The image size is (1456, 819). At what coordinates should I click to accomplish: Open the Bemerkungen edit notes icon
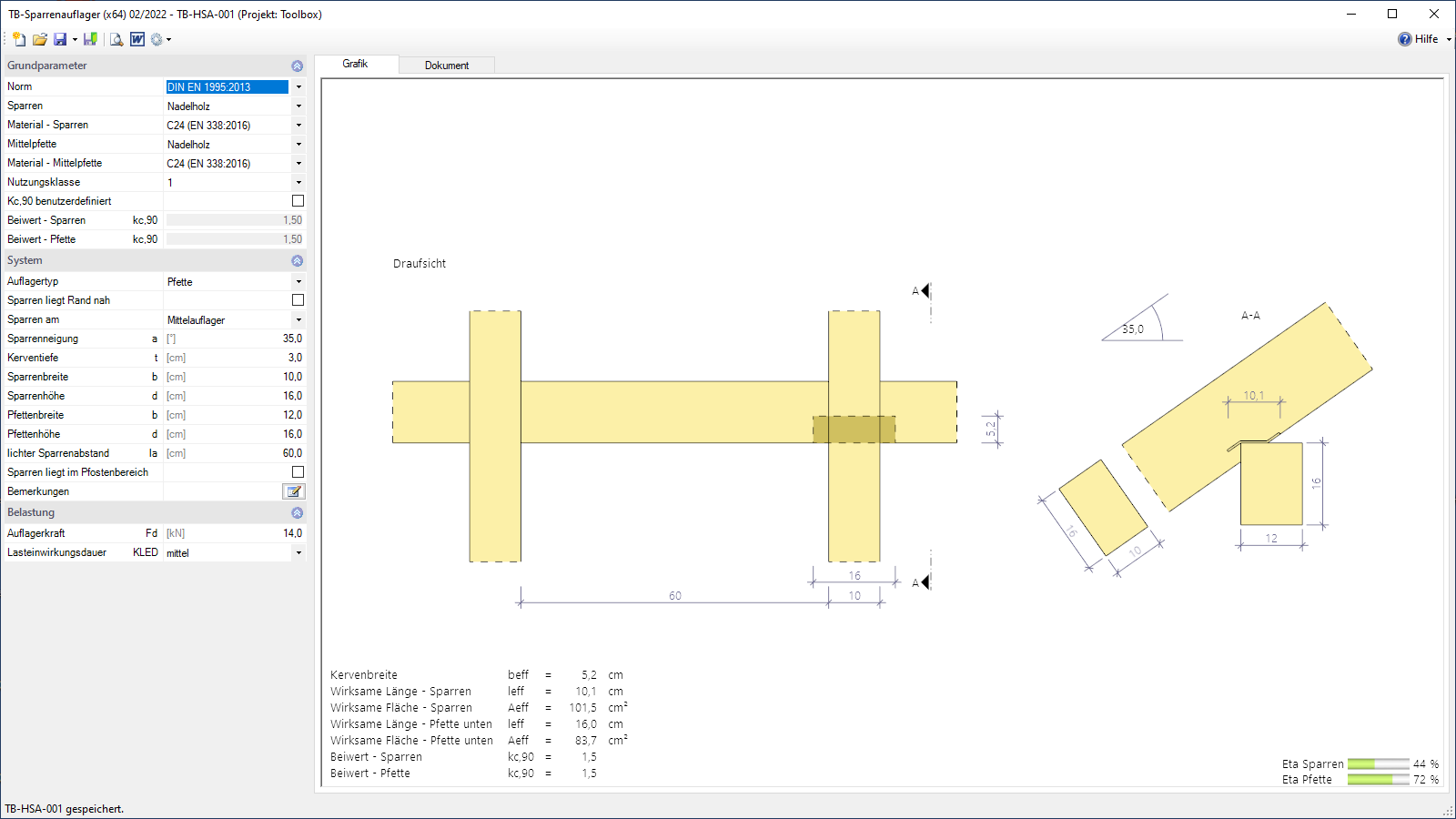pos(294,491)
